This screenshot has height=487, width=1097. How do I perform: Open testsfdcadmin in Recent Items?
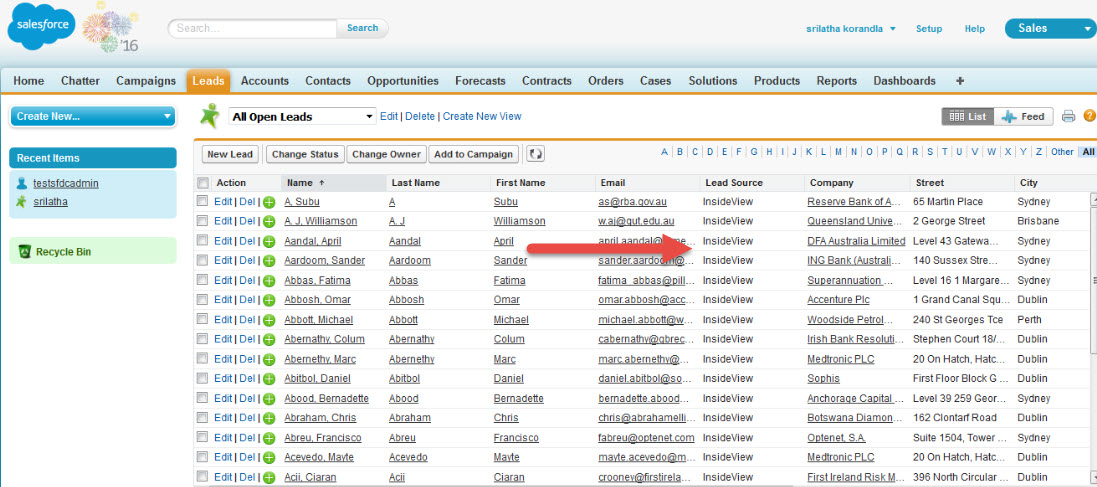(x=66, y=183)
